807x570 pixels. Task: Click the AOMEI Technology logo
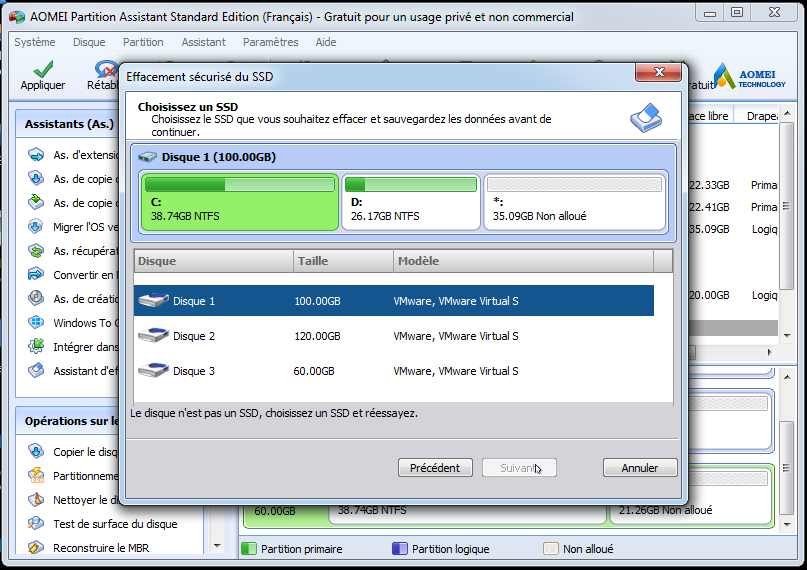tap(751, 77)
